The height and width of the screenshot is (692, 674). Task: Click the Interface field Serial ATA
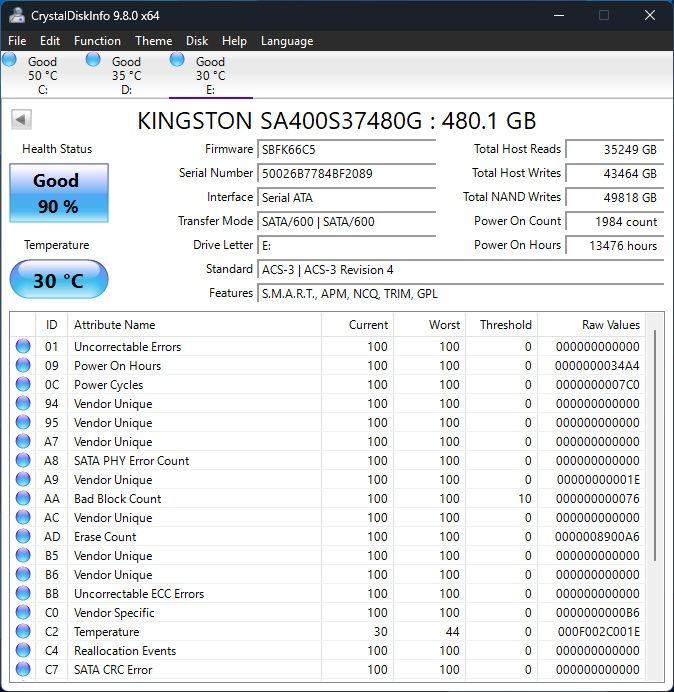coord(346,197)
